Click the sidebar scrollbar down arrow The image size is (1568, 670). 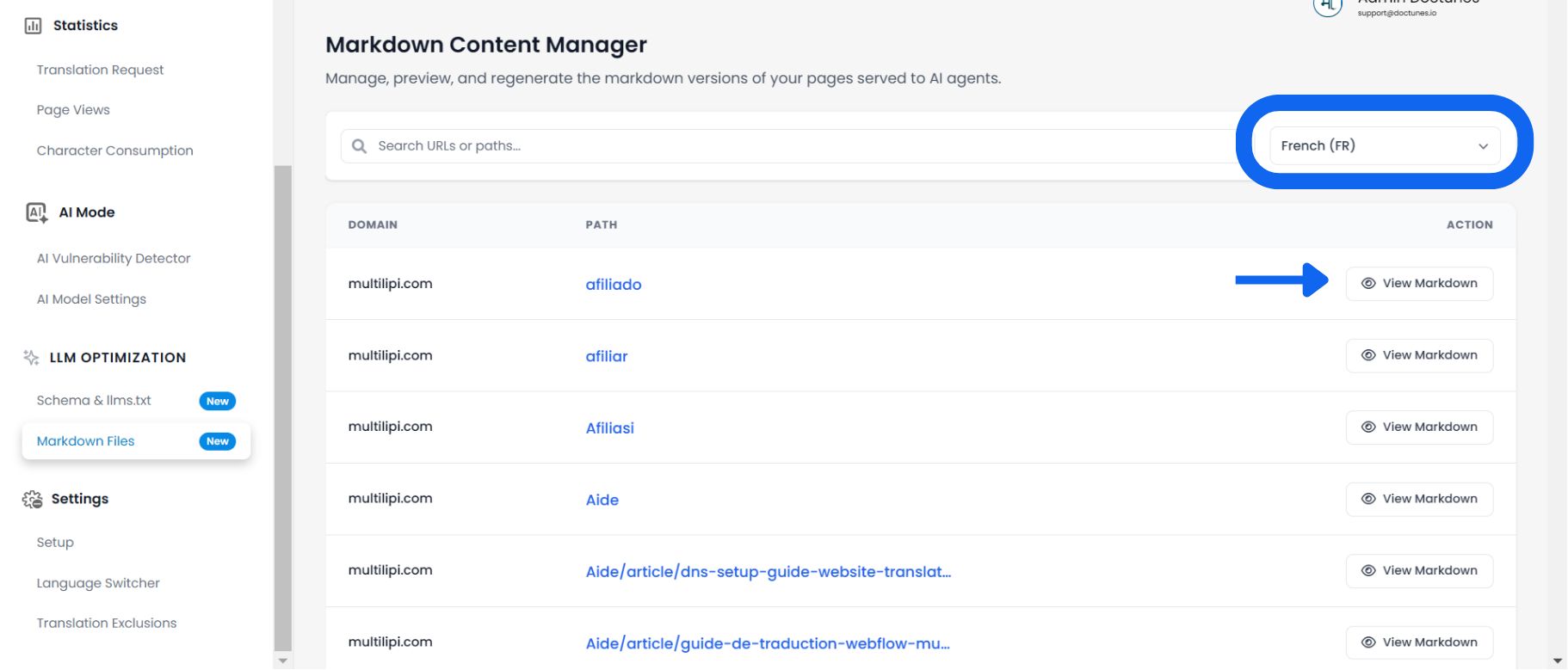282,661
